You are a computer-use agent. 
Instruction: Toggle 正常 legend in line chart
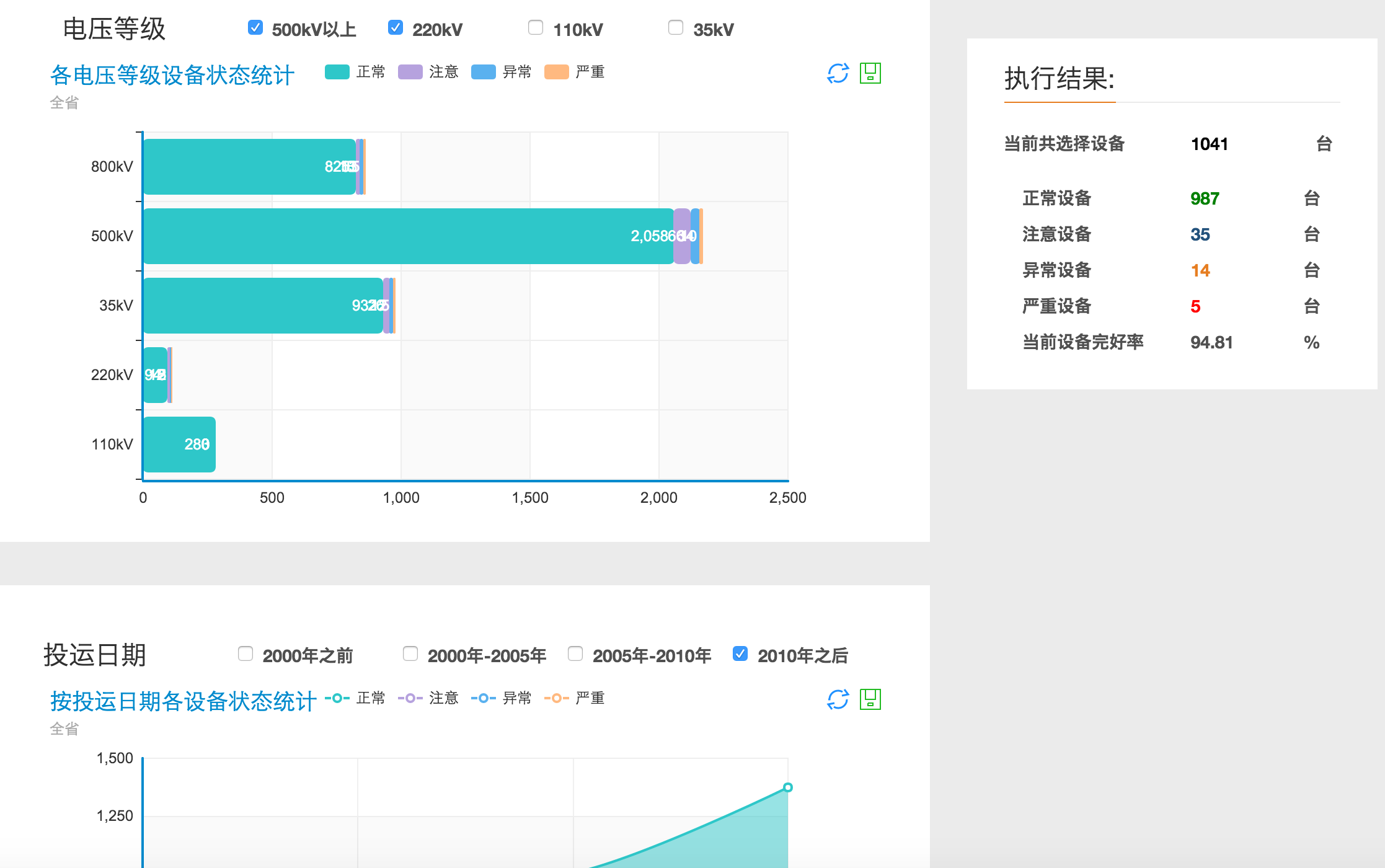355,698
